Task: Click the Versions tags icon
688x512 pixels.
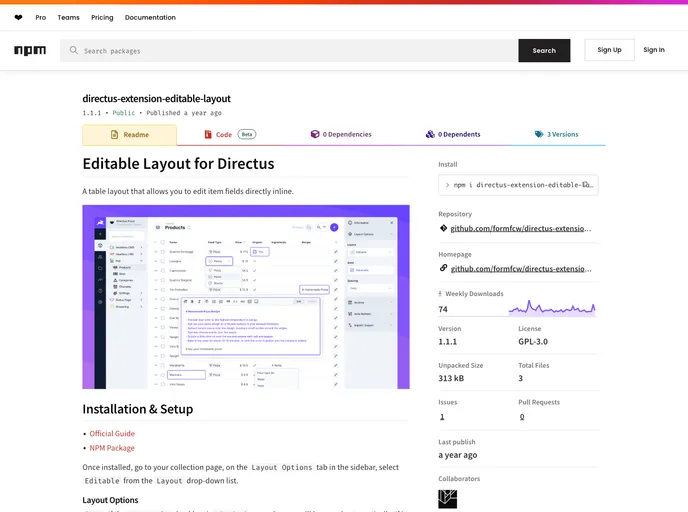Action: pyautogui.click(x=539, y=134)
